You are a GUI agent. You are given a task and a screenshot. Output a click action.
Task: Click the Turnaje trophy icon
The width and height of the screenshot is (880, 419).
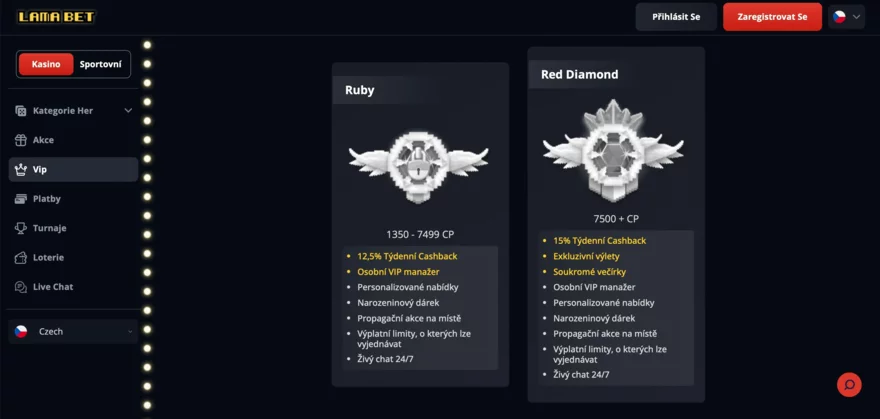22,228
